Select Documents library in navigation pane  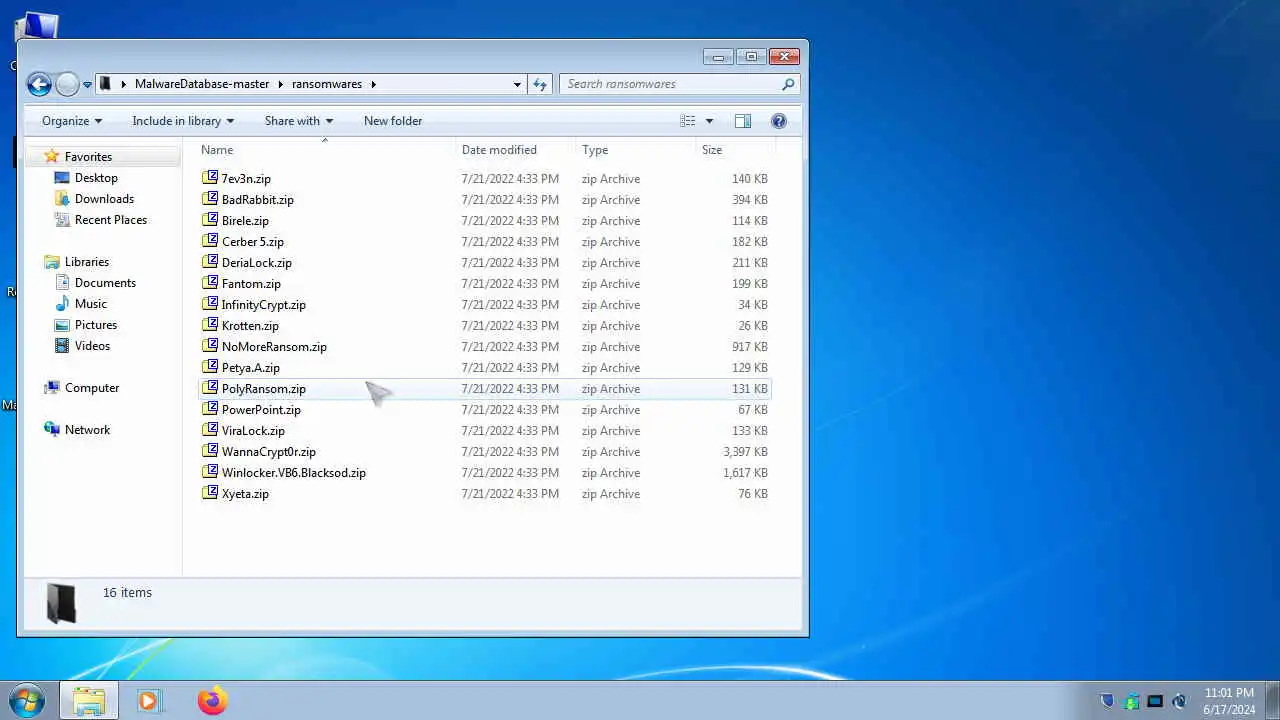click(105, 283)
